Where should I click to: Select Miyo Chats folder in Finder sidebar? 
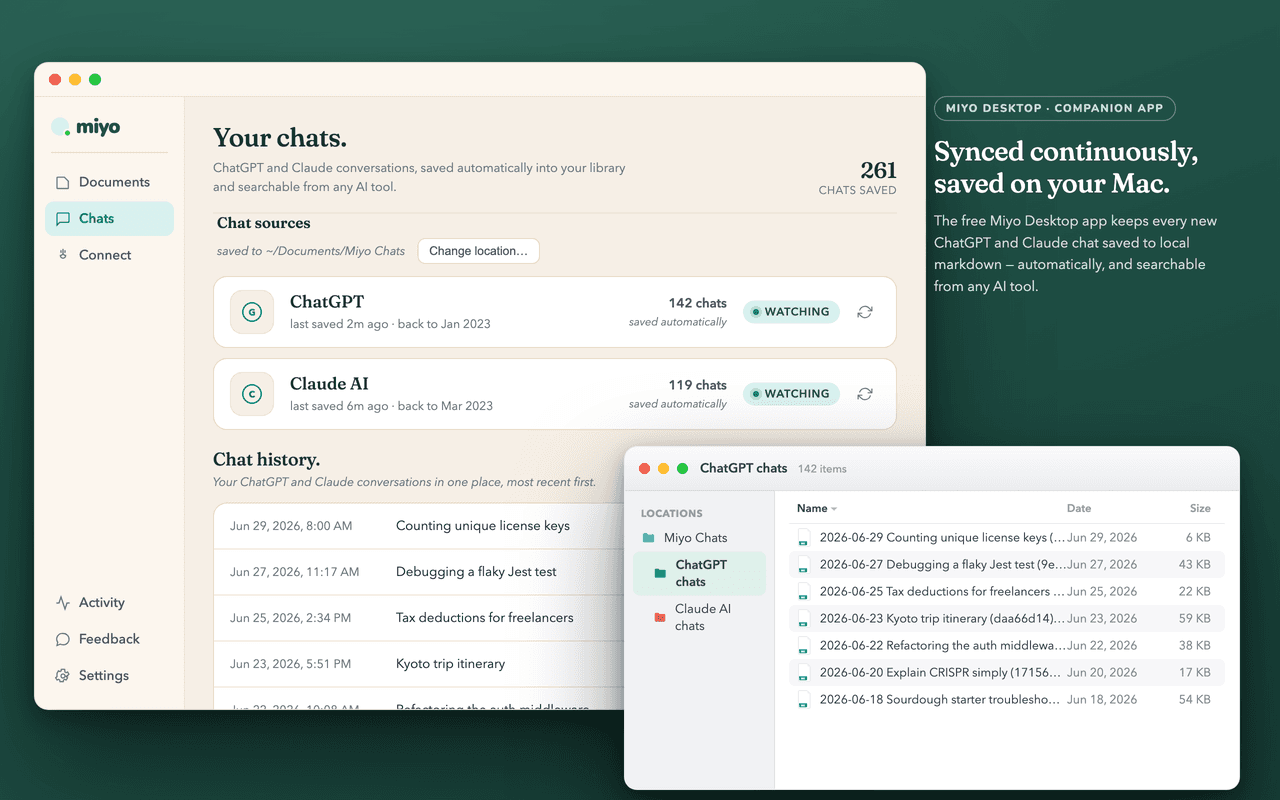point(700,538)
